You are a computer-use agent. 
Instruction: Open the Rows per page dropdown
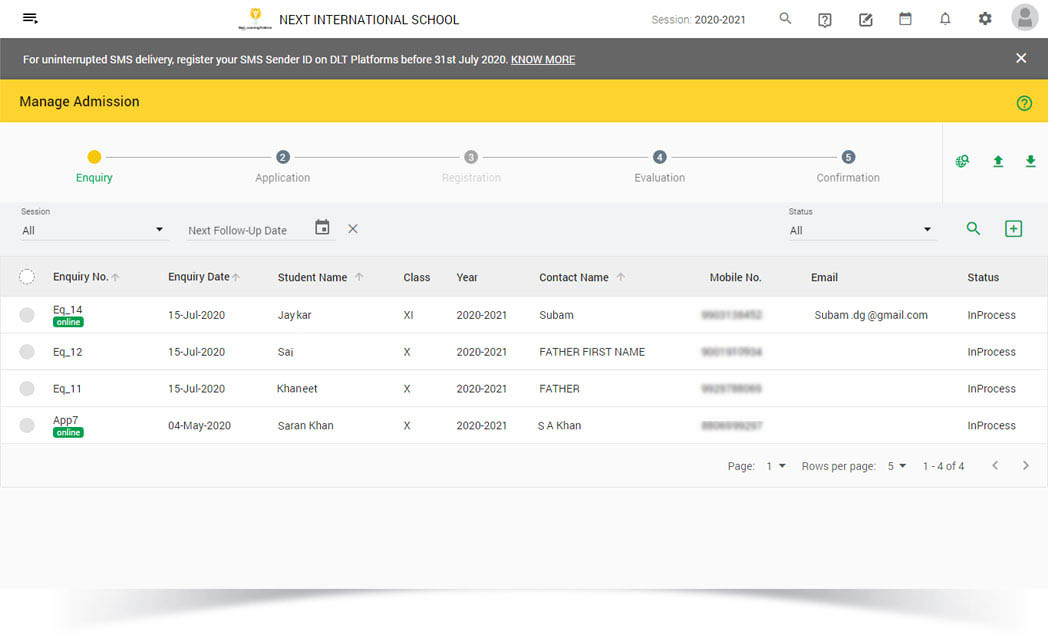pos(896,466)
